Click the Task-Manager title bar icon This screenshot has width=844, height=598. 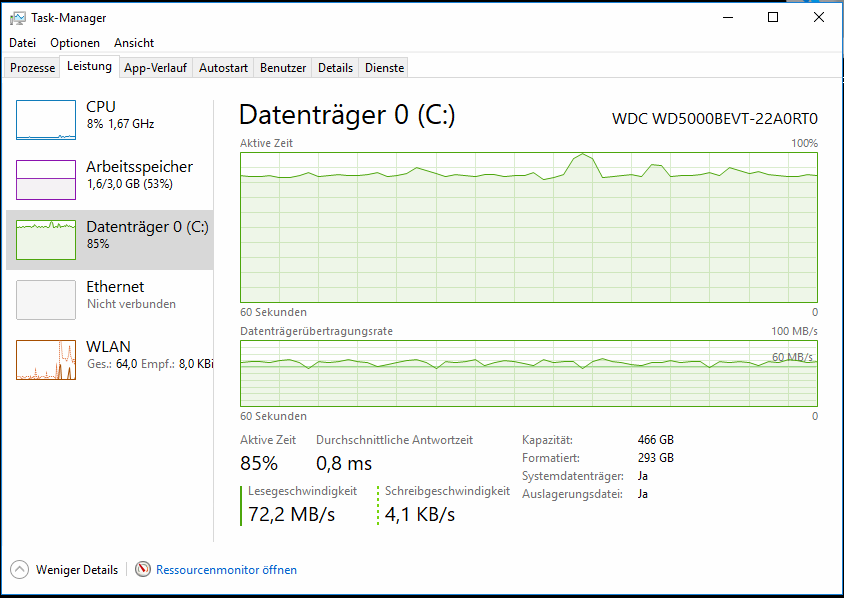click(18, 17)
